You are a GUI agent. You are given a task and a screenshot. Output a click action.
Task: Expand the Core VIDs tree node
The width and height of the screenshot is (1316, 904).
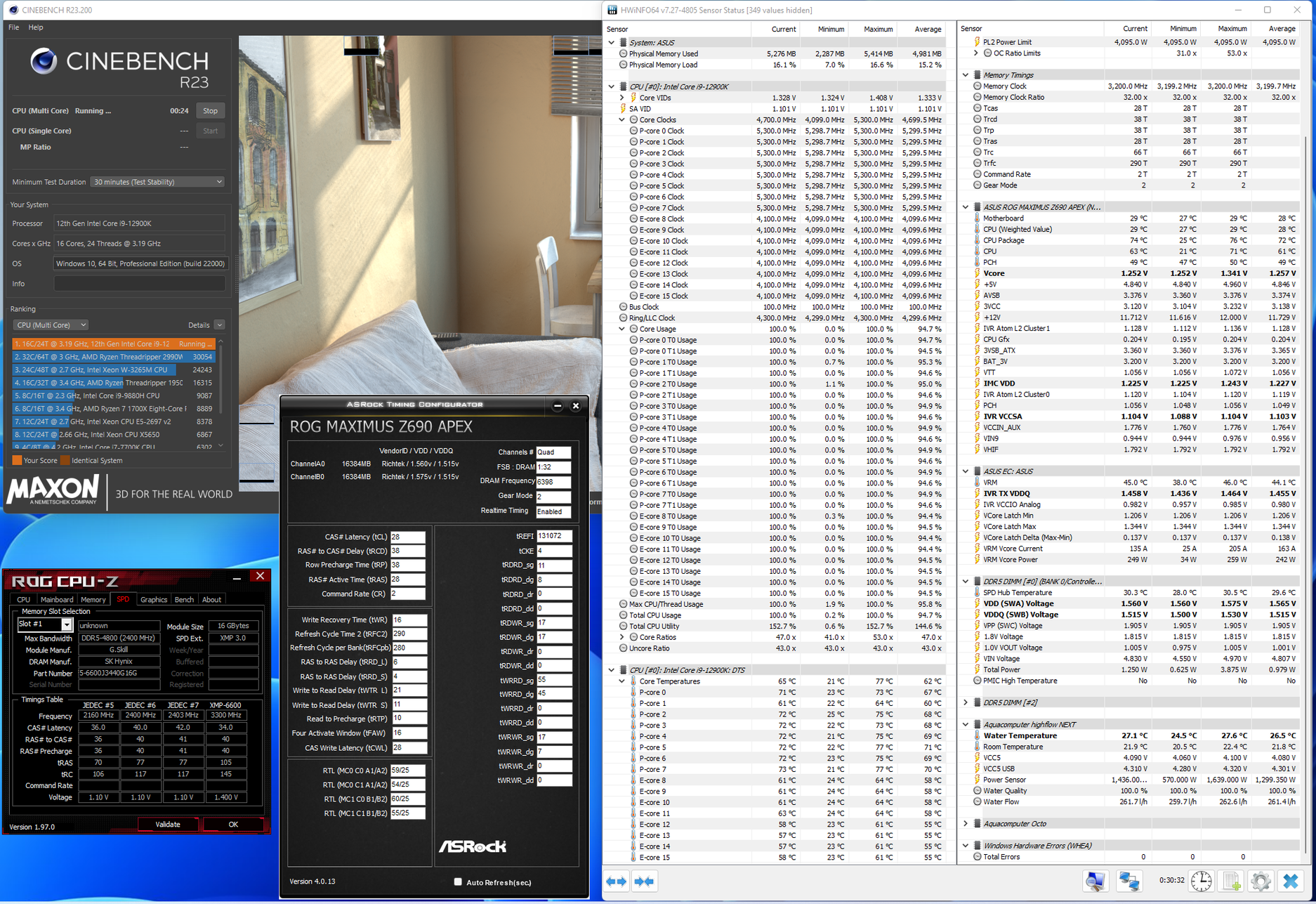tap(622, 98)
